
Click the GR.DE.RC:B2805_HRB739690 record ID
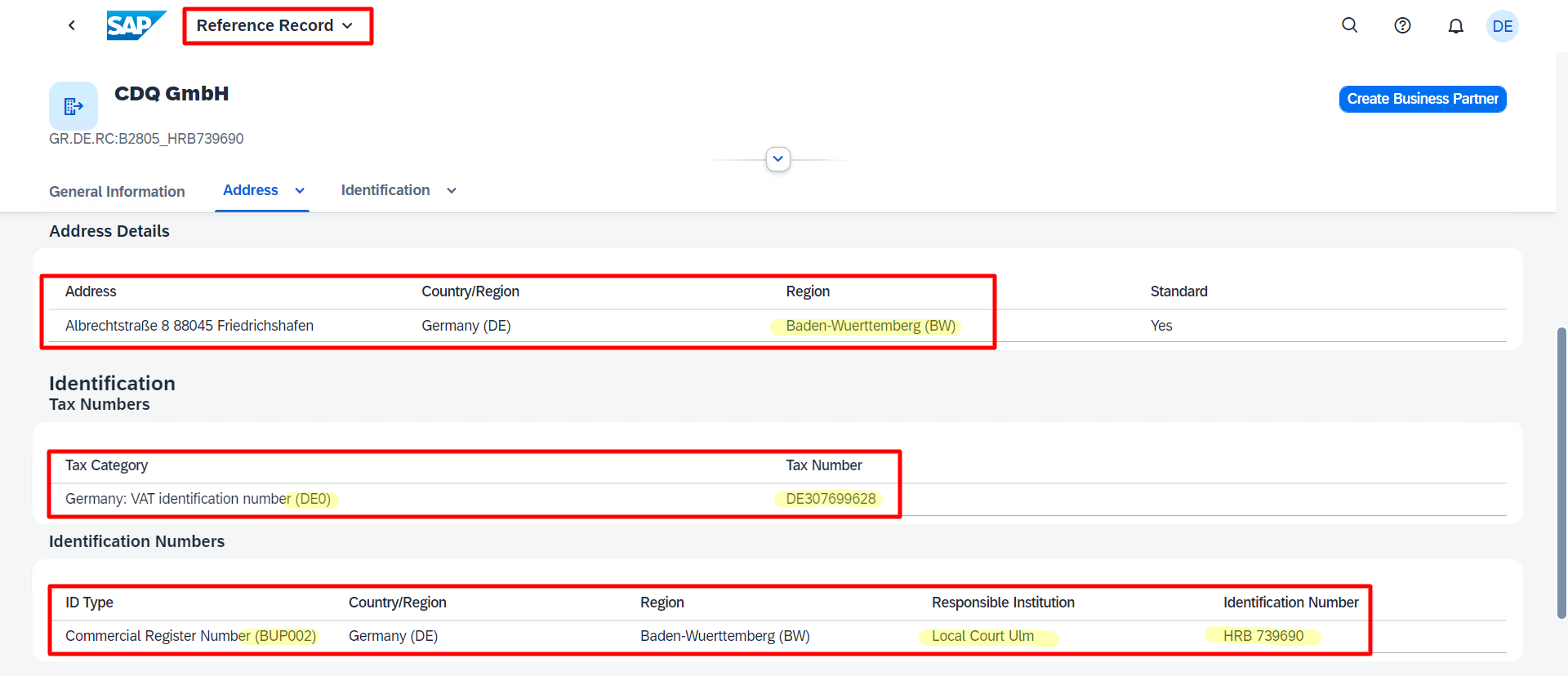point(146,139)
